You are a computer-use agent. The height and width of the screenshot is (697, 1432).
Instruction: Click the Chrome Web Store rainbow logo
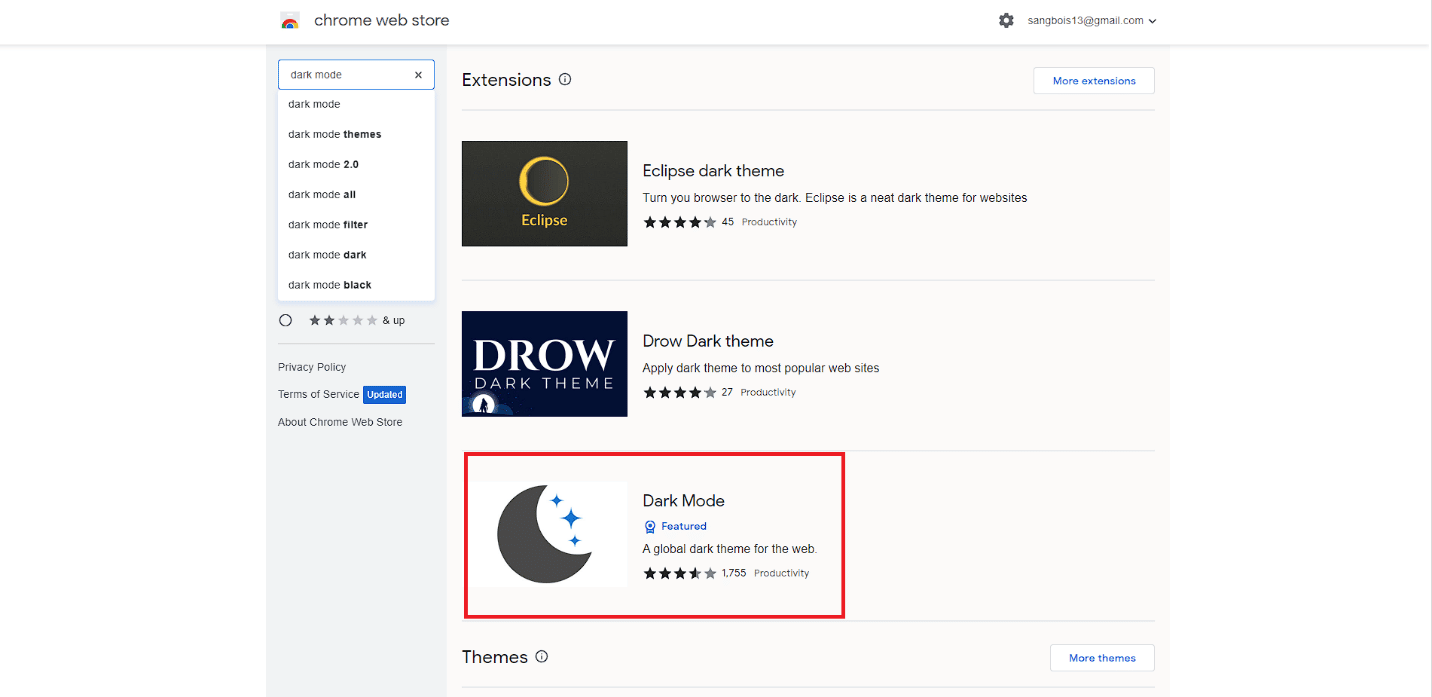pyautogui.click(x=290, y=21)
